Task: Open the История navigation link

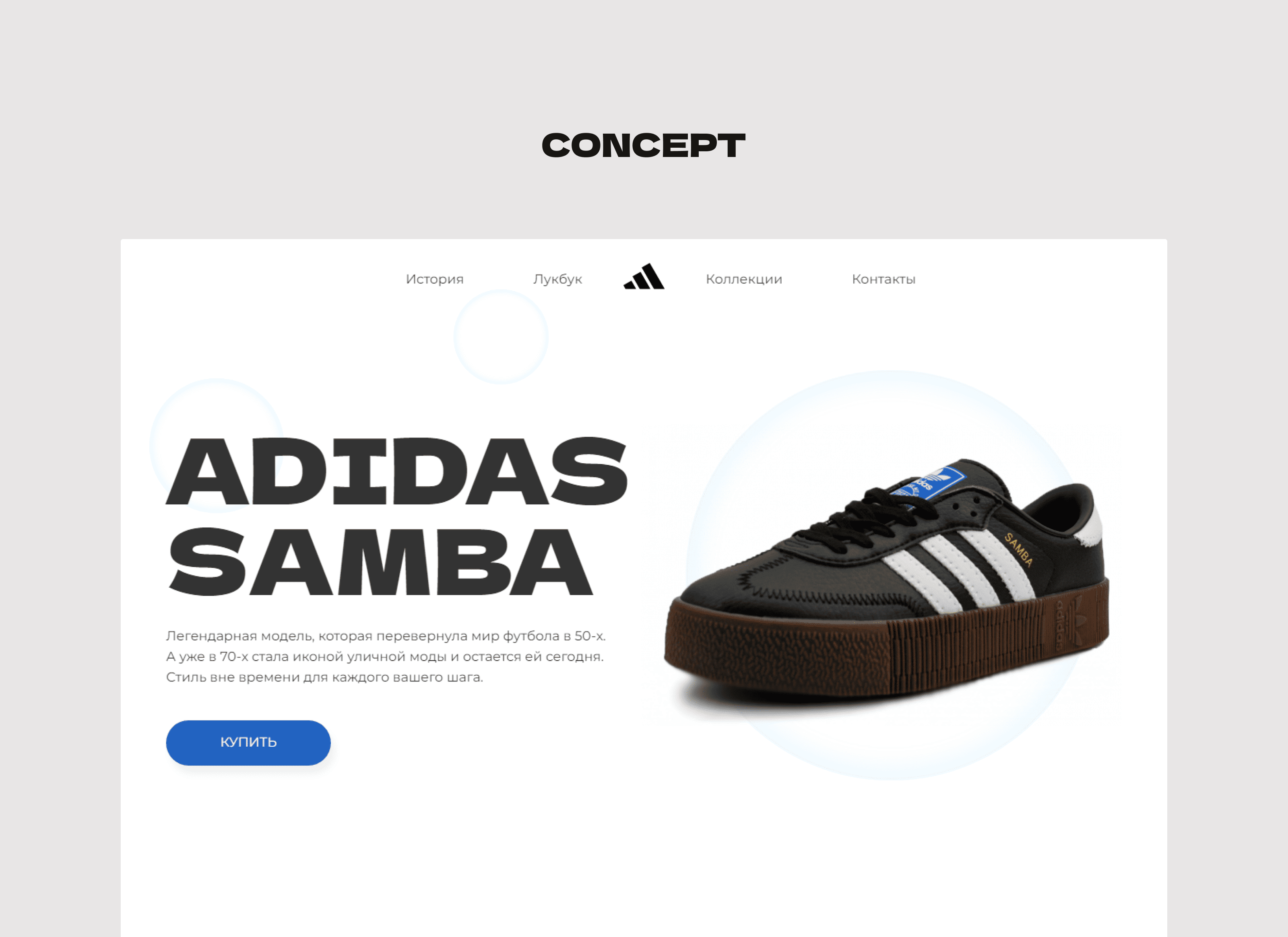Action: point(434,279)
